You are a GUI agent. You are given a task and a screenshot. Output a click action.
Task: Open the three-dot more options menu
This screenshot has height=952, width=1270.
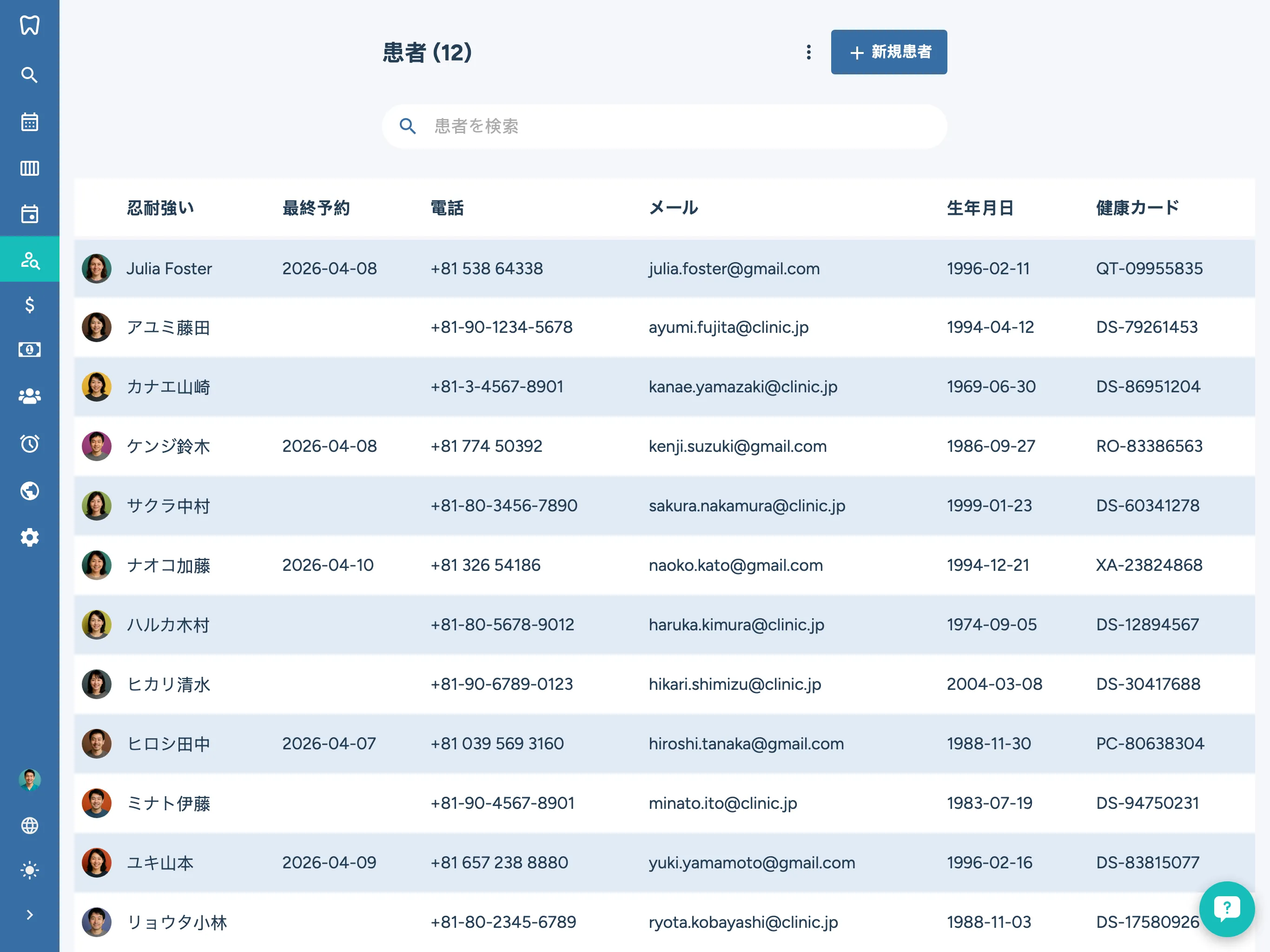pyautogui.click(x=808, y=52)
